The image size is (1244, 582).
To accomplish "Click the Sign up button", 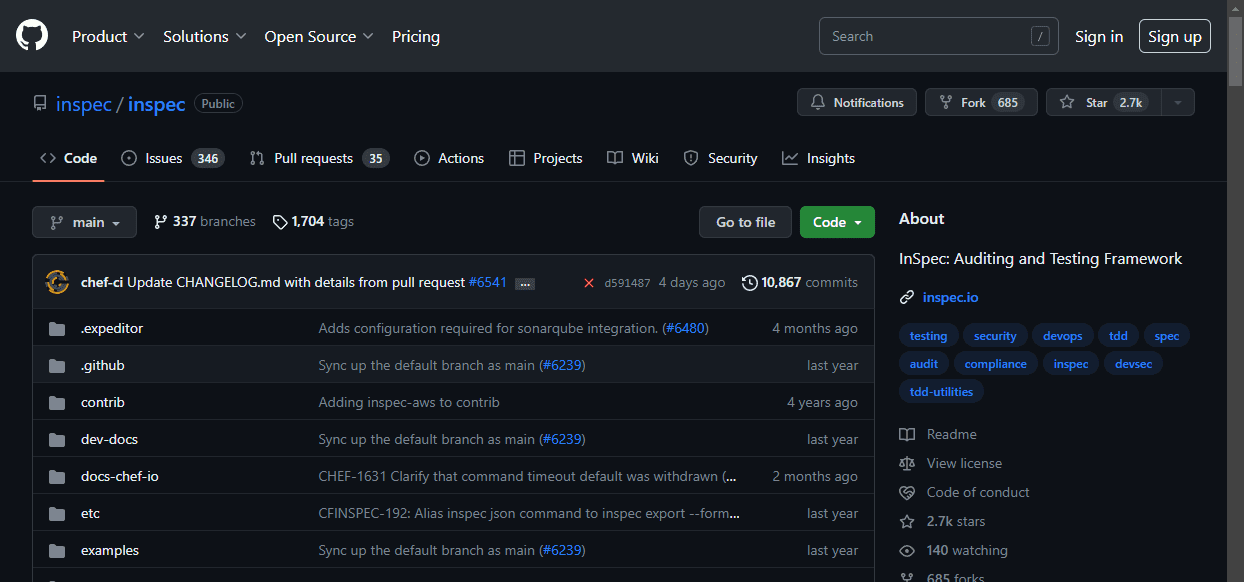I will click(1175, 36).
